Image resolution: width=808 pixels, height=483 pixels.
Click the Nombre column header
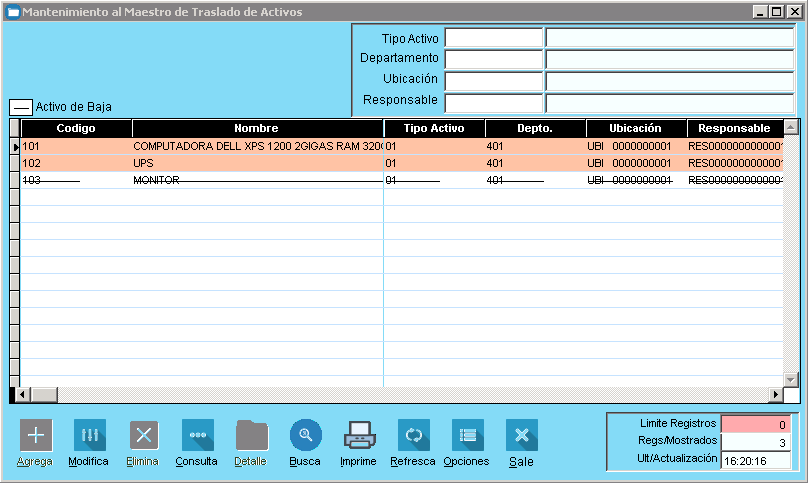click(x=256, y=128)
